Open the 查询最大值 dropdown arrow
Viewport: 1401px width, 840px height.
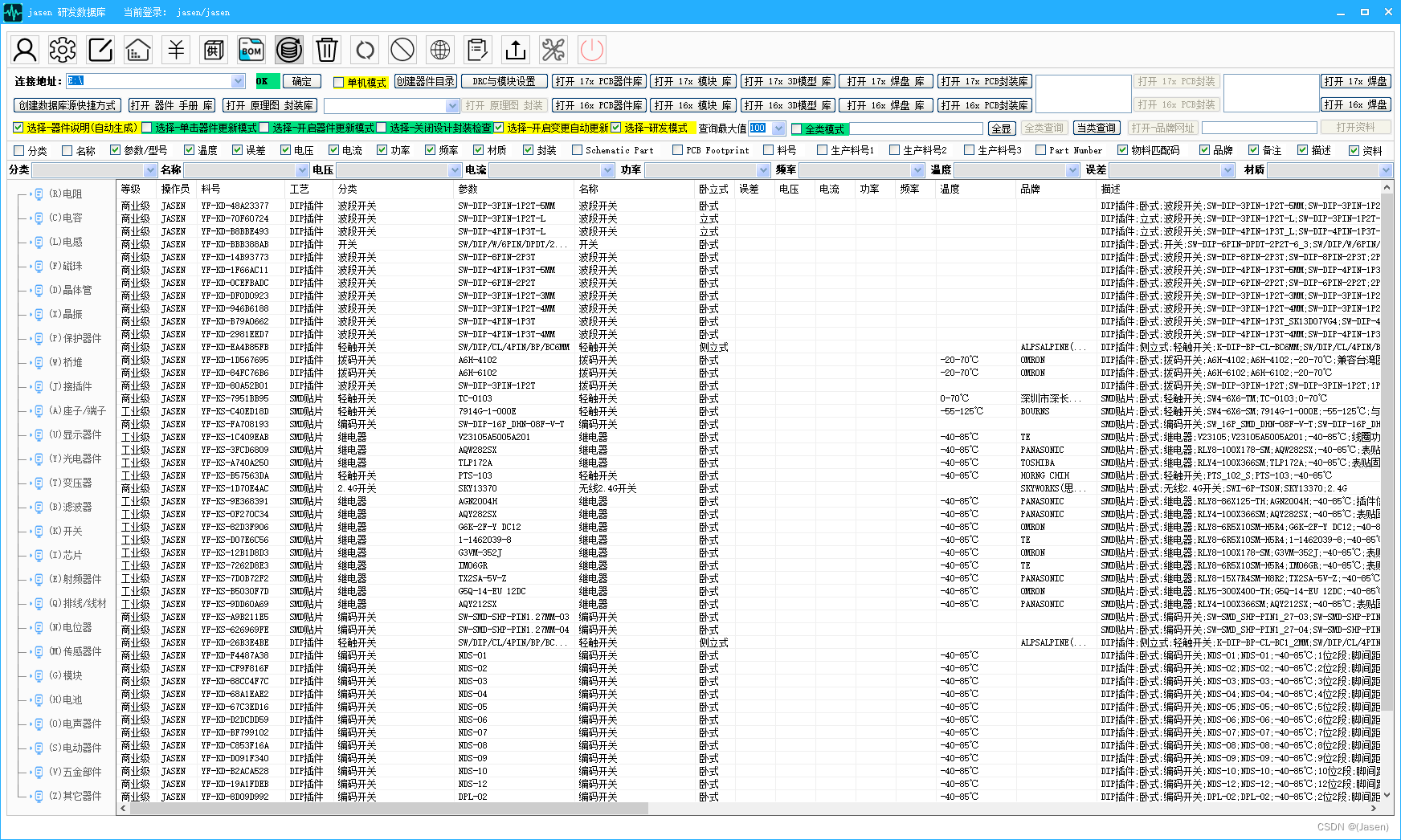778,128
